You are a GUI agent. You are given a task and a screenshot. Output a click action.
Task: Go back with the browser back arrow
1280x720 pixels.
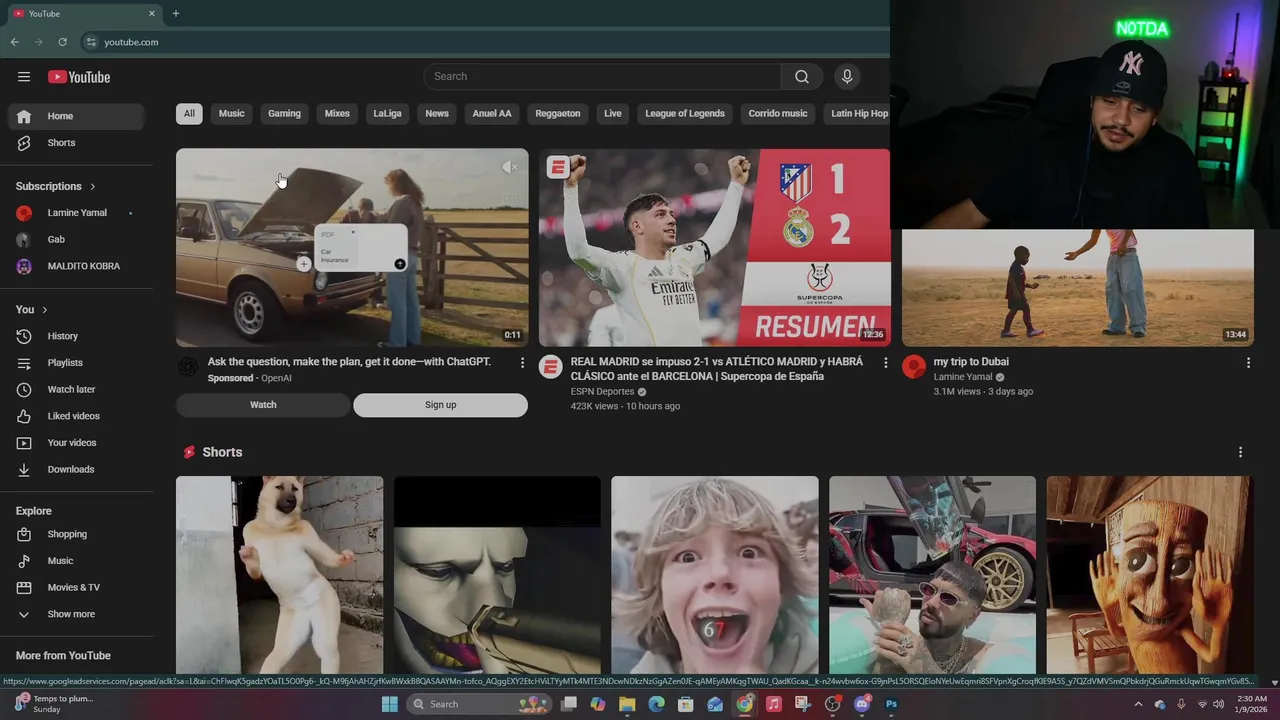tap(14, 42)
